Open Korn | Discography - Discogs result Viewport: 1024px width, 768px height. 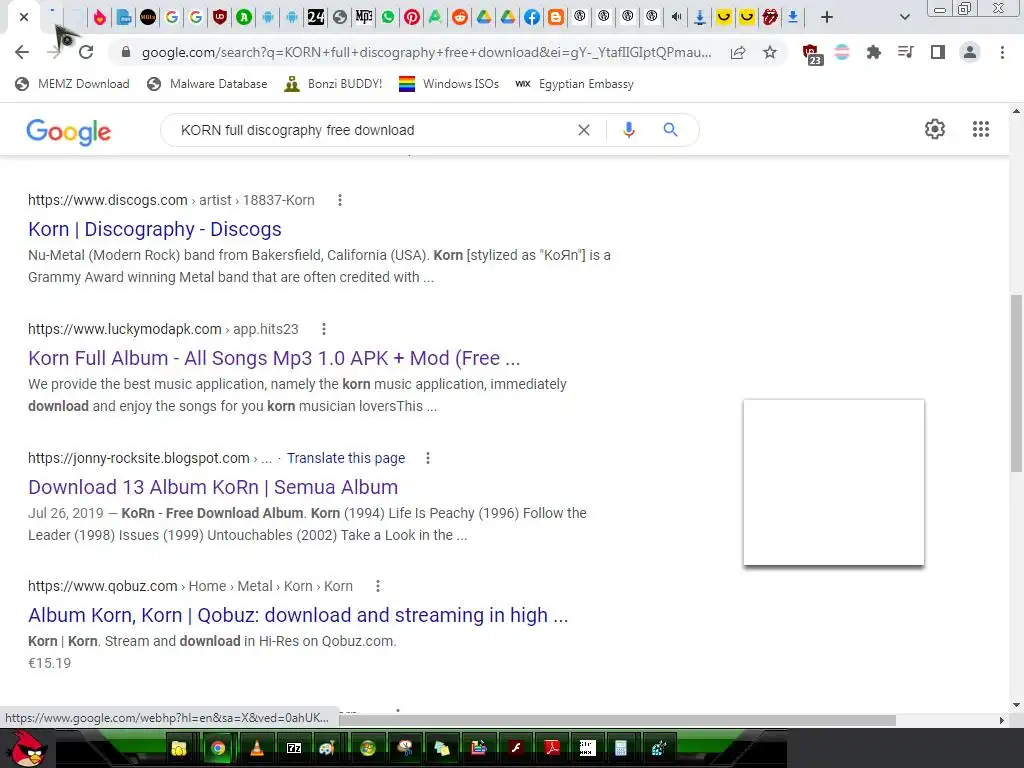click(x=155, y=229)
